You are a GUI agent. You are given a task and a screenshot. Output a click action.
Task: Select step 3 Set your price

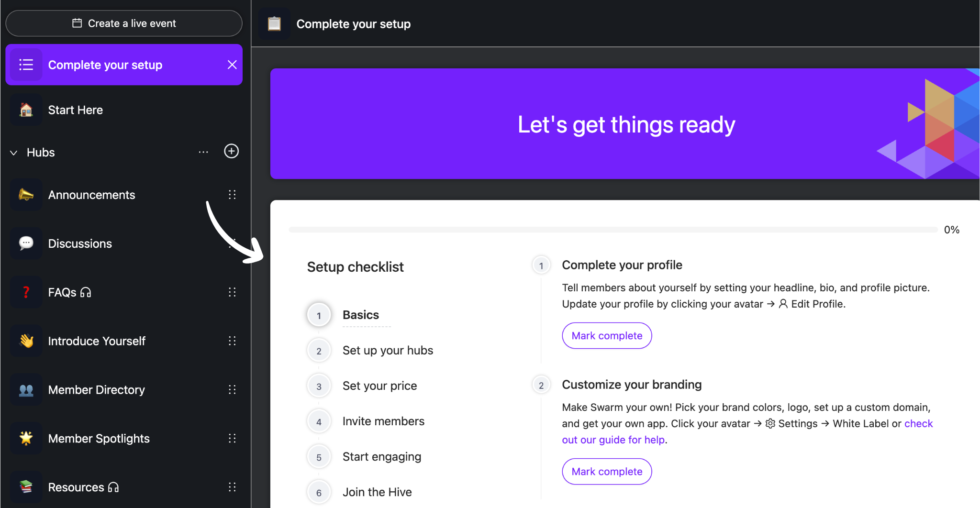point(379,386)
